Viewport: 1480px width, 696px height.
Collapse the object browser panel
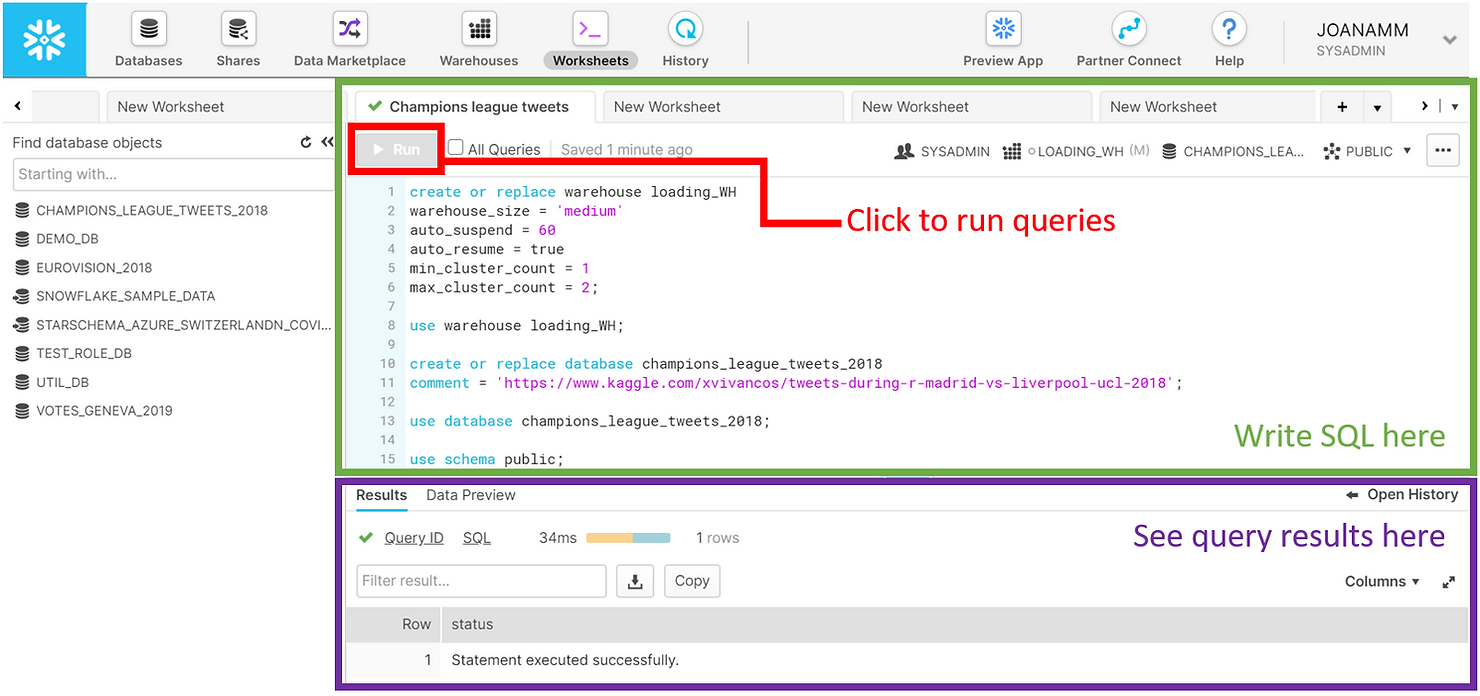pos(327,143)
